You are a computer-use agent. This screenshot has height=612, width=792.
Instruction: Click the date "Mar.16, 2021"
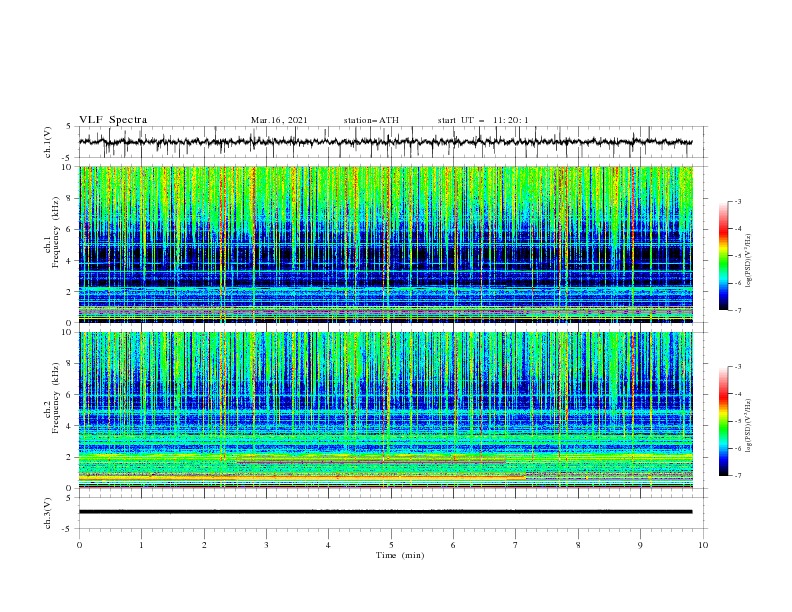[x=279, y=120]
